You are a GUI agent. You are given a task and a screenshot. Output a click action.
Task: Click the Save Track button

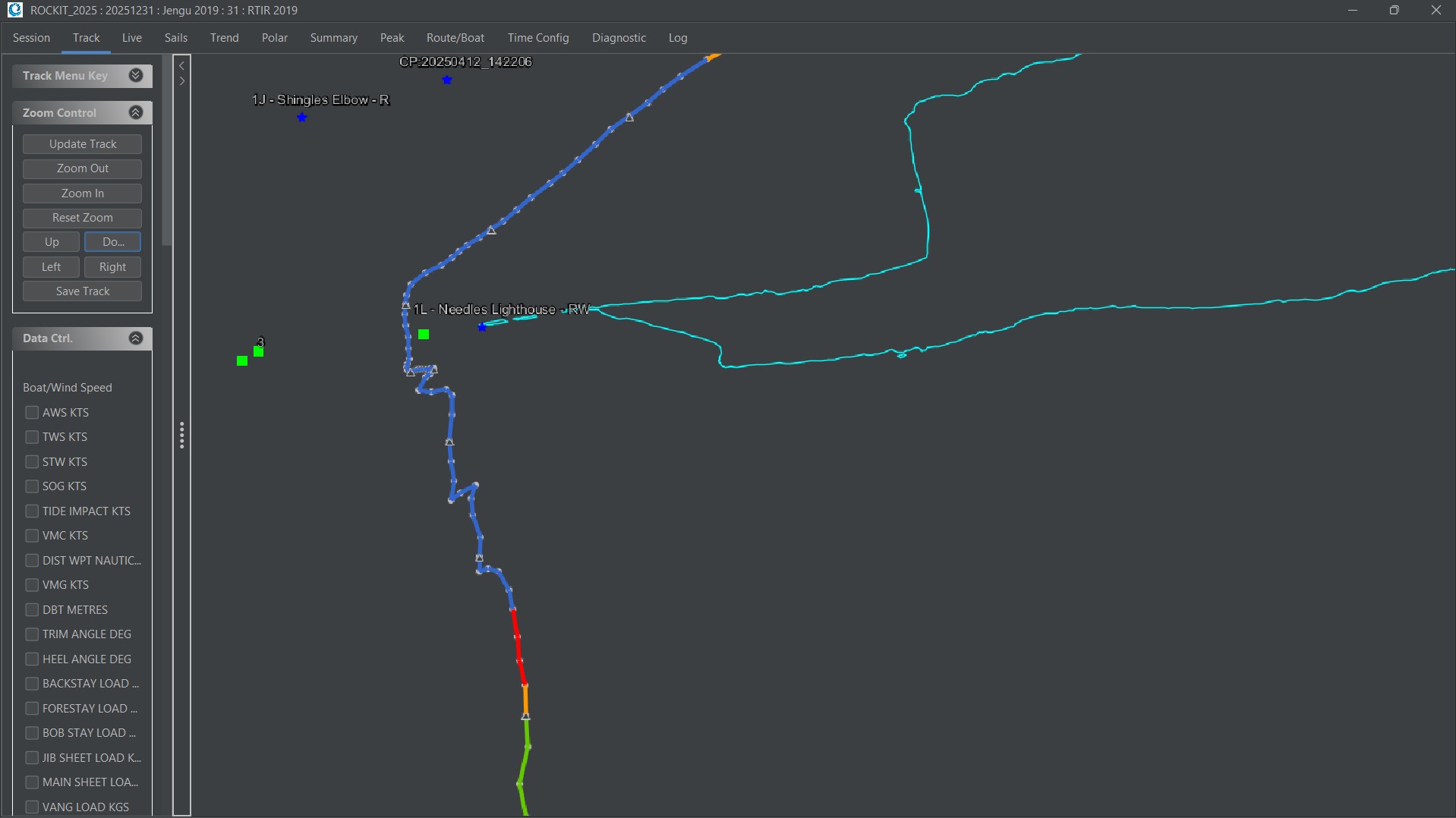click(82, 291)
